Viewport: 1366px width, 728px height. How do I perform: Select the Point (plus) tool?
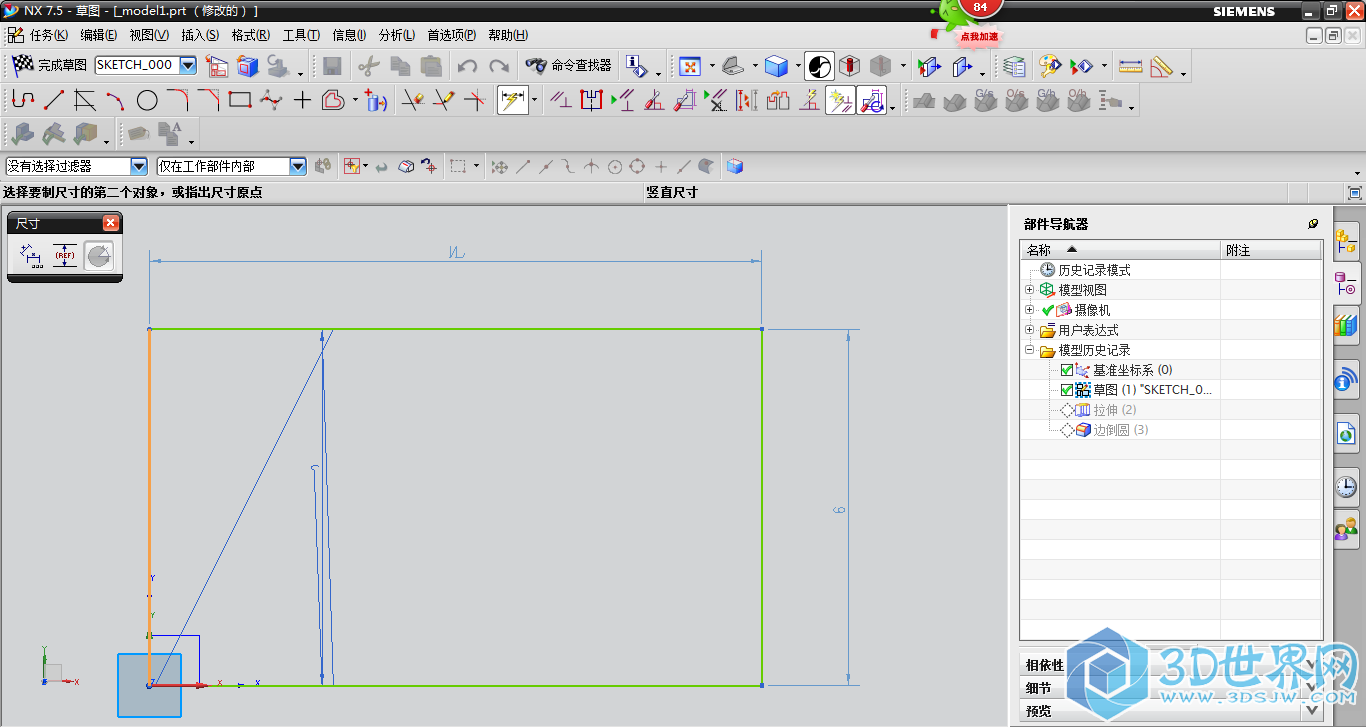click(302, 100)
